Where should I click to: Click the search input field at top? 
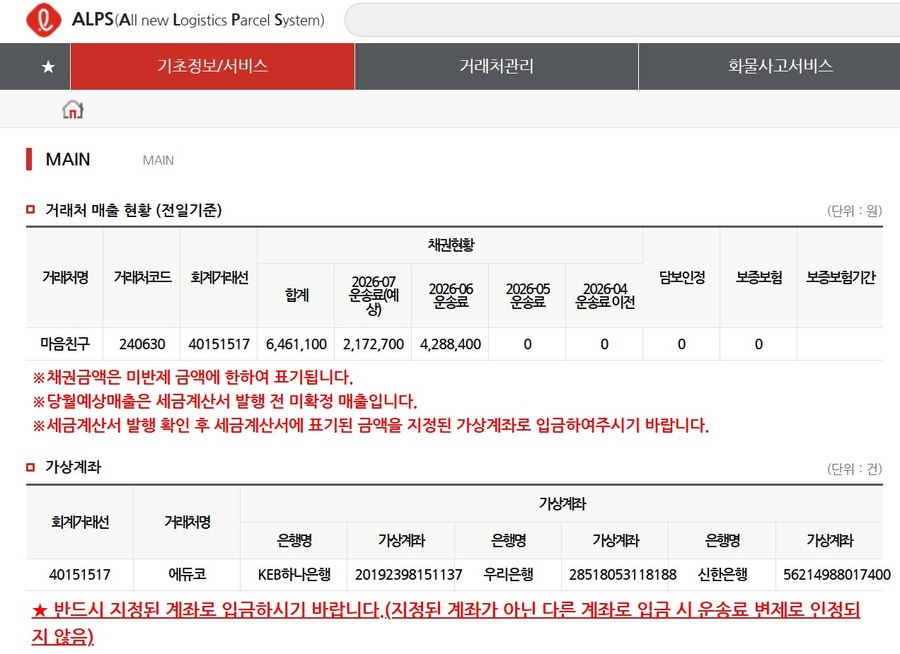pyautogui.click(x=623, y=20)
